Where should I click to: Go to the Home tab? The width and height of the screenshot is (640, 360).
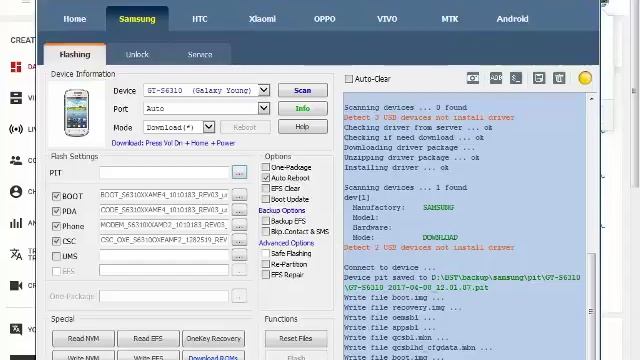pos(75,19)
